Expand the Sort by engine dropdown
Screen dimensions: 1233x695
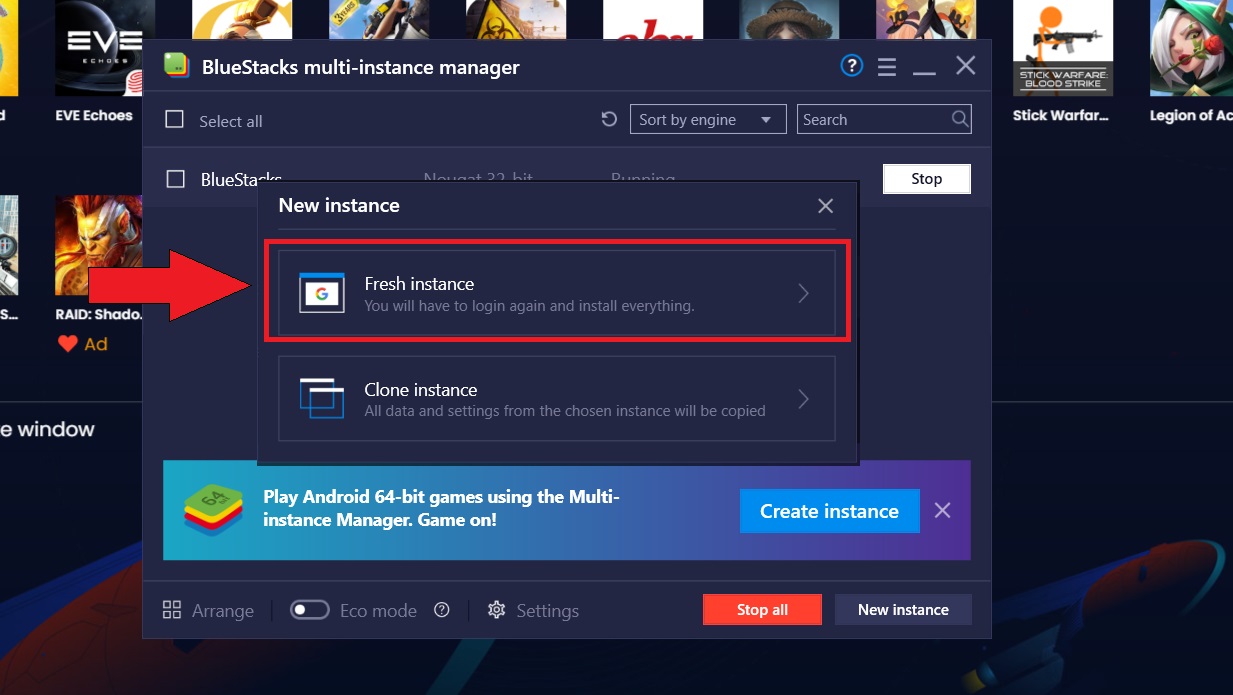pos(708,120)
